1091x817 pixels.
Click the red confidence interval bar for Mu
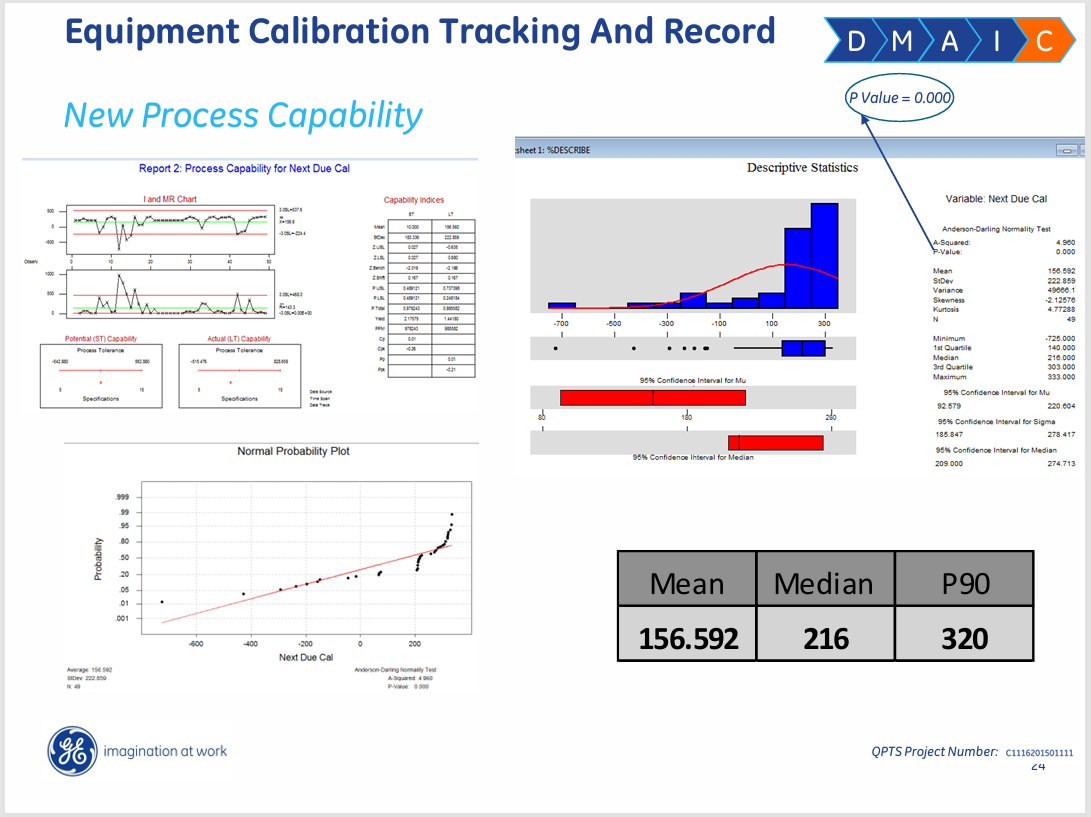(653, 397)
